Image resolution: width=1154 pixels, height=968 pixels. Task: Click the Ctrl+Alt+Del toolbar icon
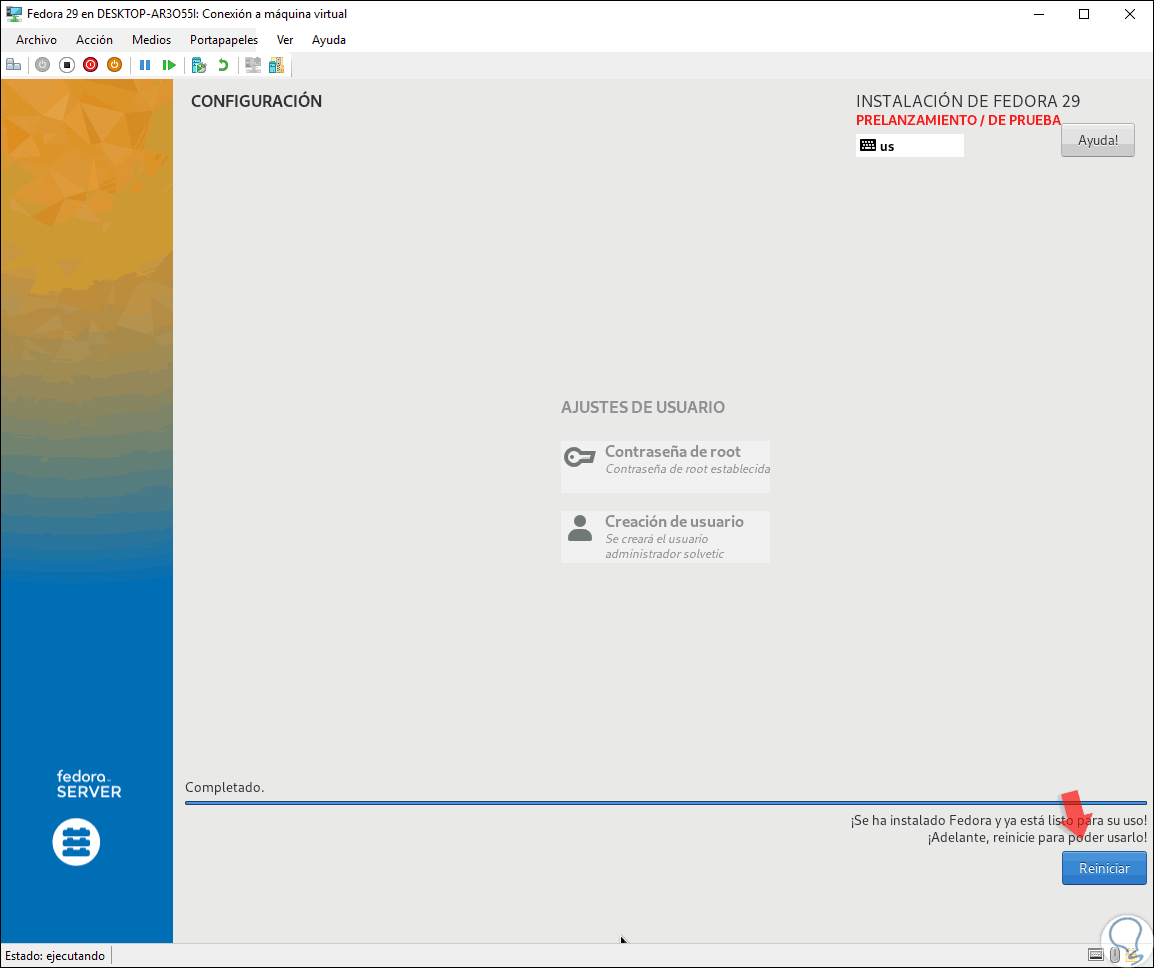[x=13, y=65]
